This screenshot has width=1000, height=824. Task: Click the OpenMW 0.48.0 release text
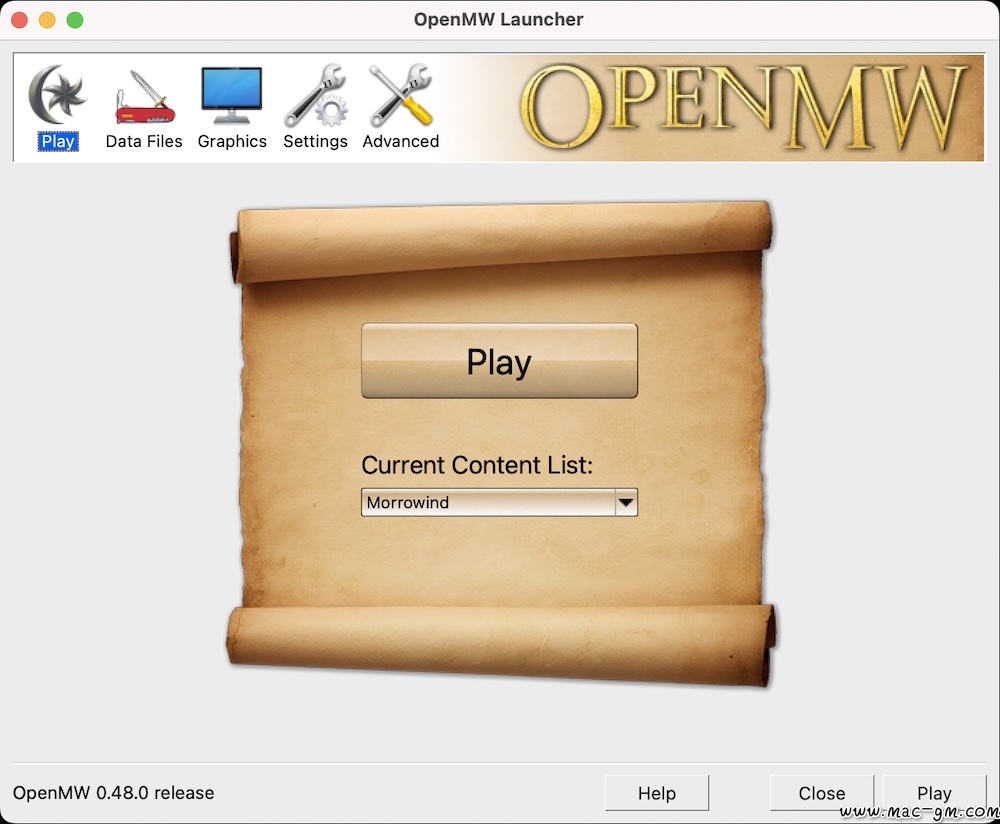click(x=114, y=793)
